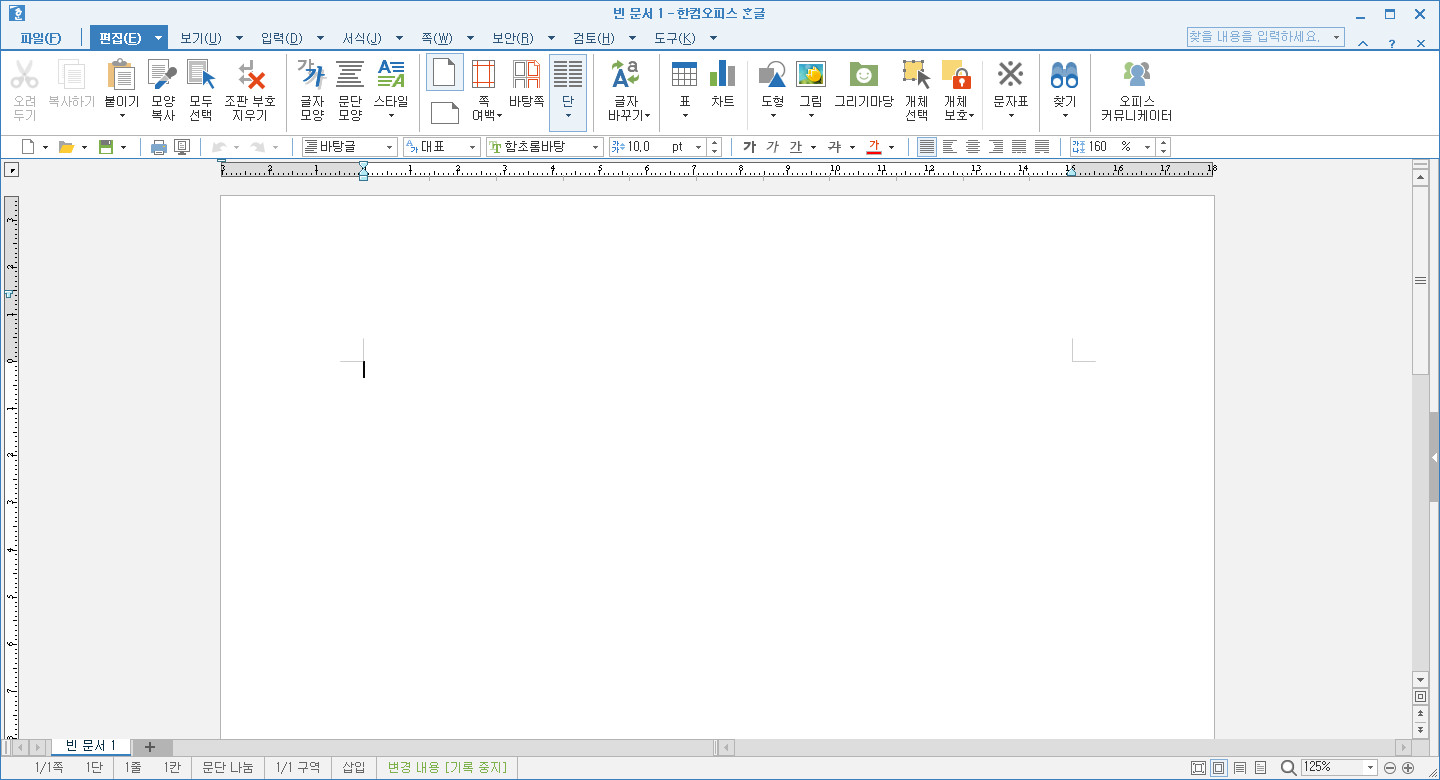Click the Drawing Gallery (그리기마당) icon
This screenshot has width=1440, height=780.
tap(864, 74)
